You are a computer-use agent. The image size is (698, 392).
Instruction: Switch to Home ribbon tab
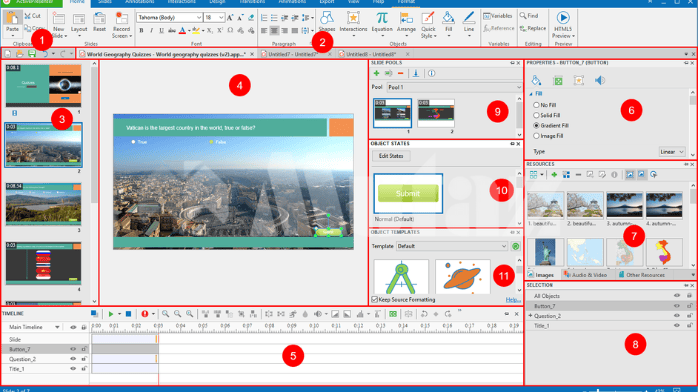point(77,2)
